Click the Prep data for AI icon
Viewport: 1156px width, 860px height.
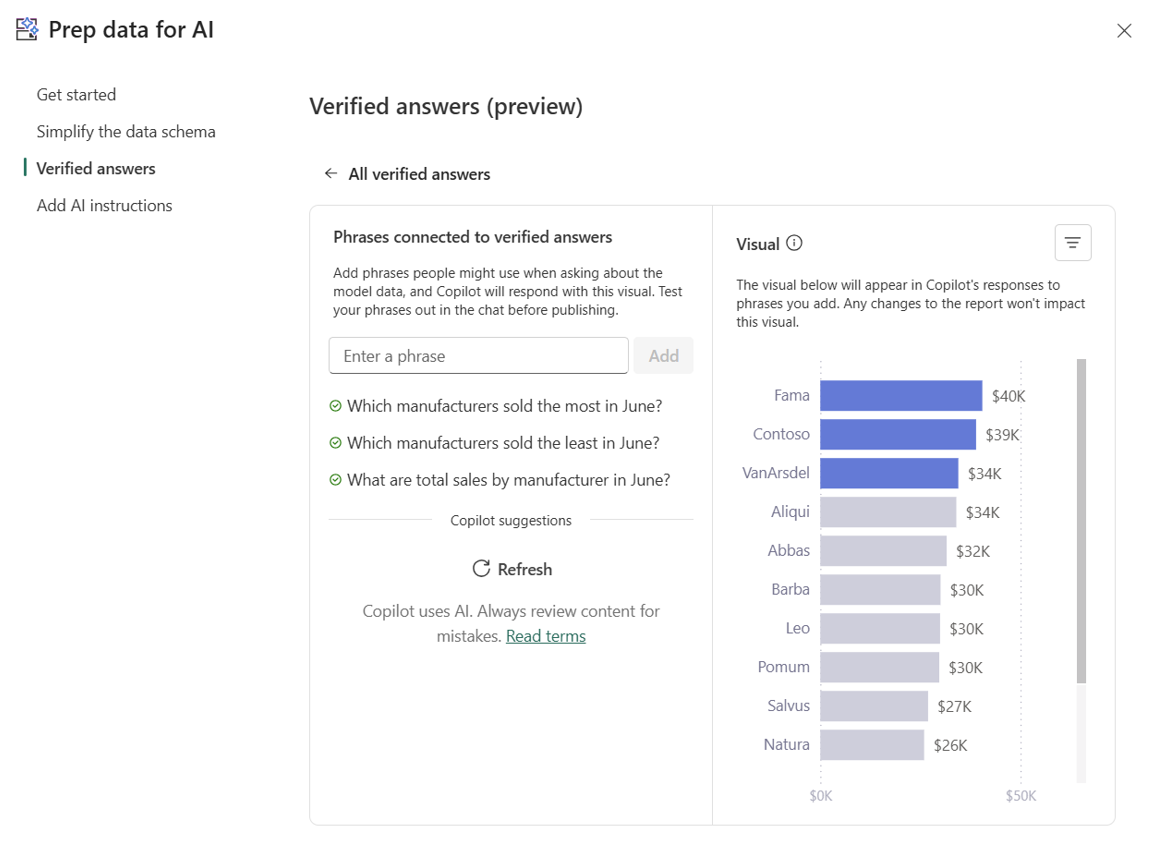pyautogui.click(x=27, y=30)
